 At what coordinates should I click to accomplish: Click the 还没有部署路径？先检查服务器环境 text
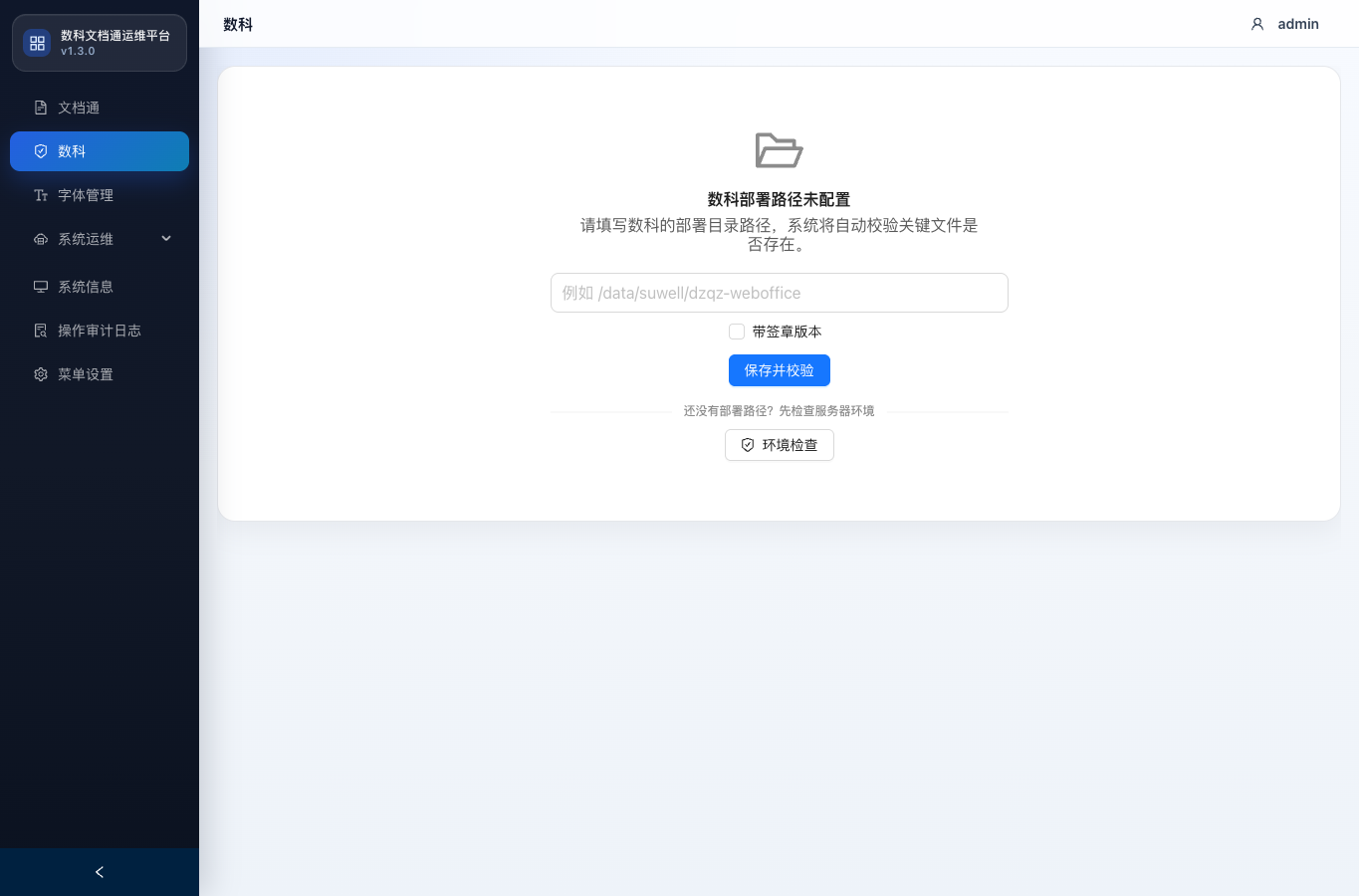click(x=779, y=411)
